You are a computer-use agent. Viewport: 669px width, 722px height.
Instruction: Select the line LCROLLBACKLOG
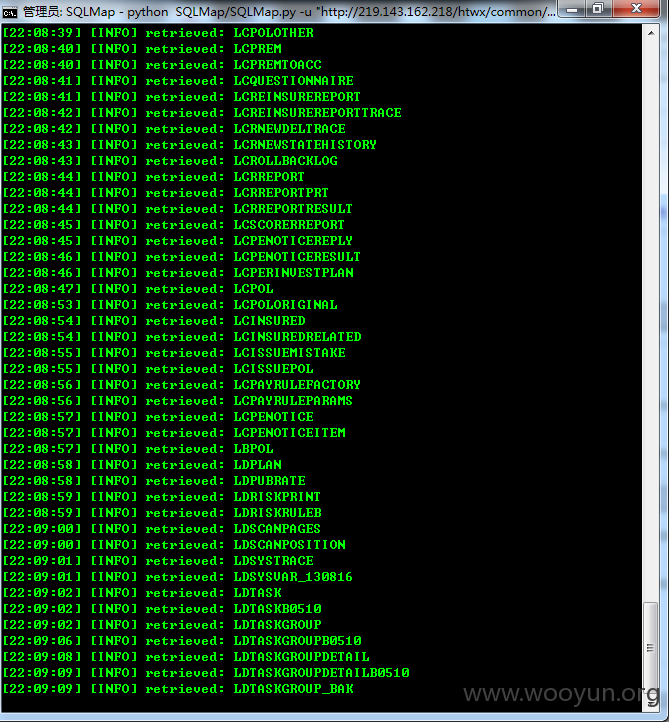170,161
